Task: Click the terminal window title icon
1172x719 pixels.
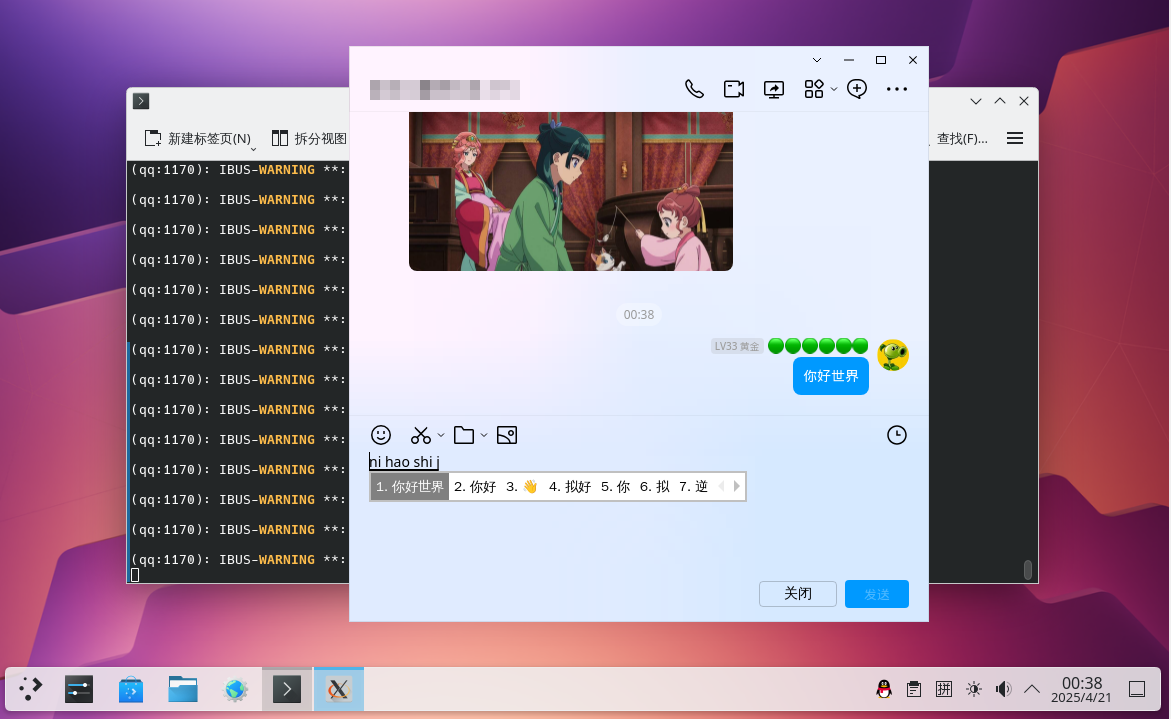Action: [x=141, y=101]
